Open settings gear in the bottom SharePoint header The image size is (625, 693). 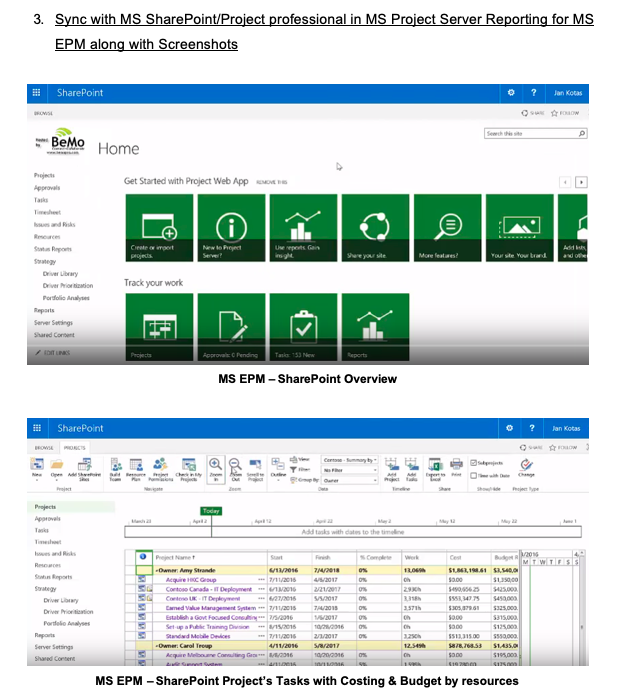pos(509,428)
